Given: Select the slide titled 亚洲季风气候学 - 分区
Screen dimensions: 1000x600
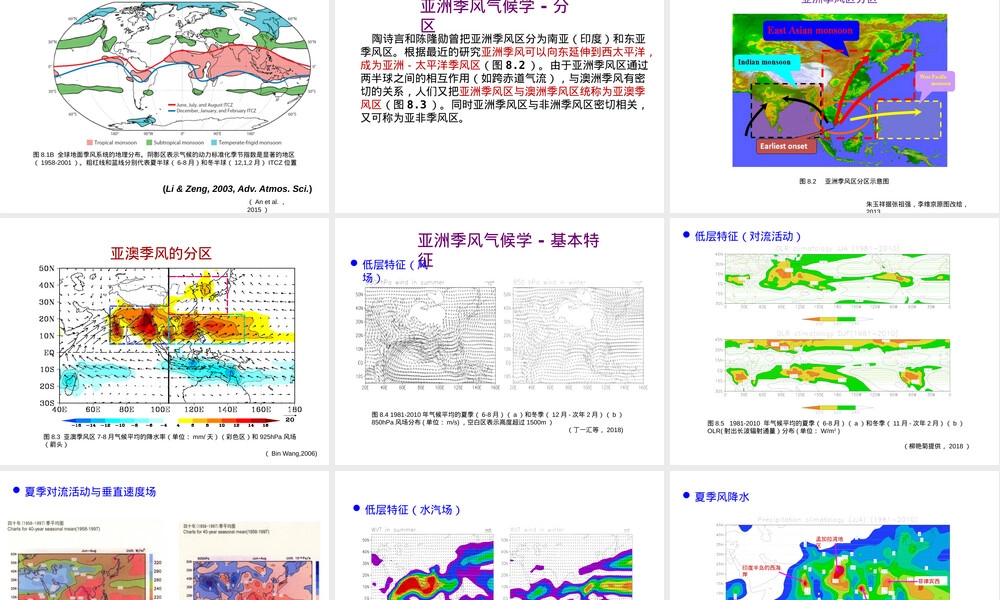Looking at the screenshot, I should pyautogui.click(x=499, y=106).
